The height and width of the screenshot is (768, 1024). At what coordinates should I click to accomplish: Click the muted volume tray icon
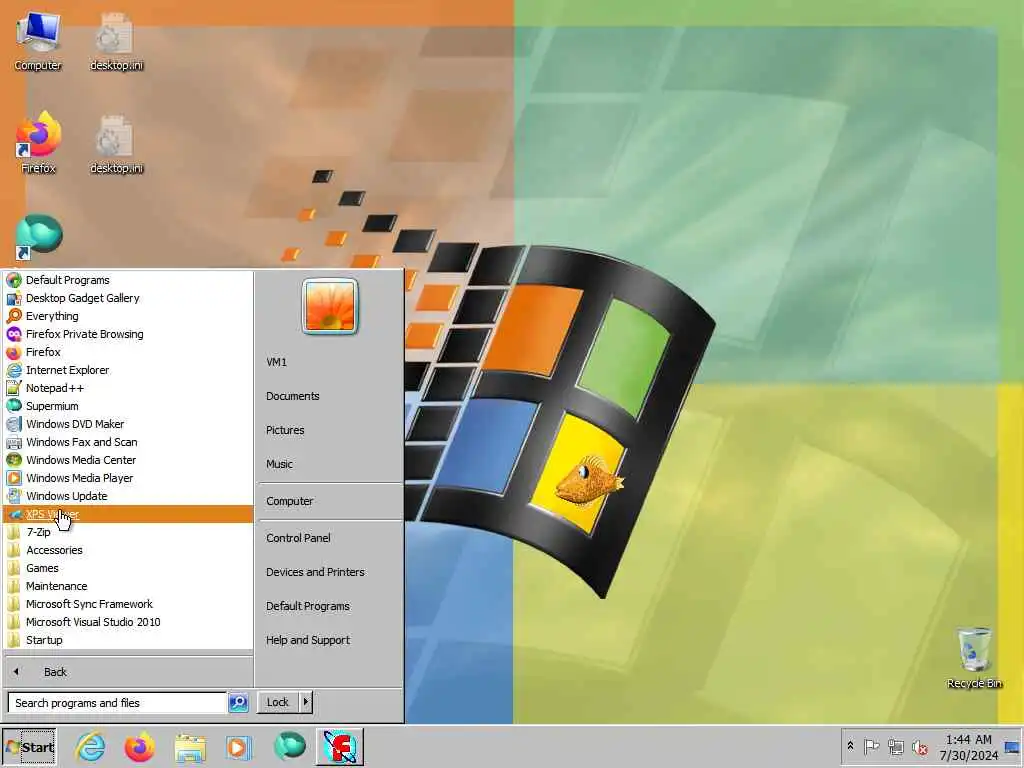(920, 747)
